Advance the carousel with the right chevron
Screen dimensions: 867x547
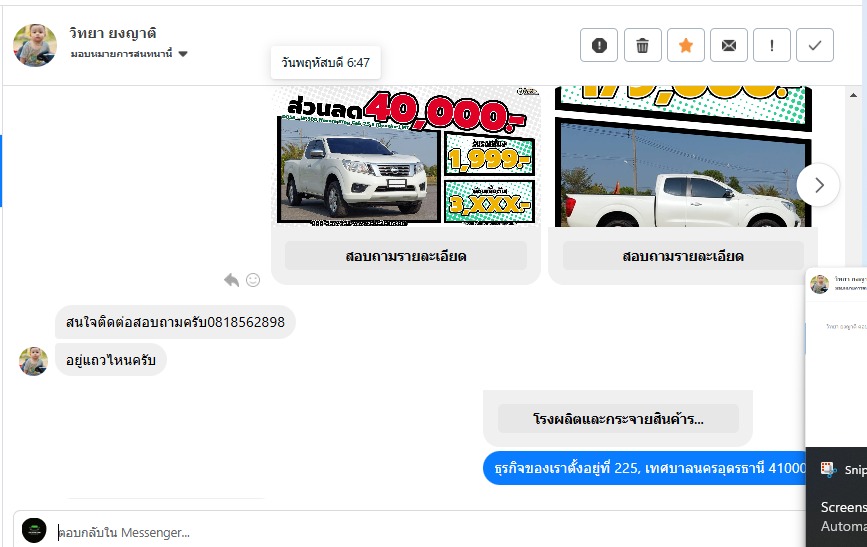pyautogui.click(x=818, y=185)
